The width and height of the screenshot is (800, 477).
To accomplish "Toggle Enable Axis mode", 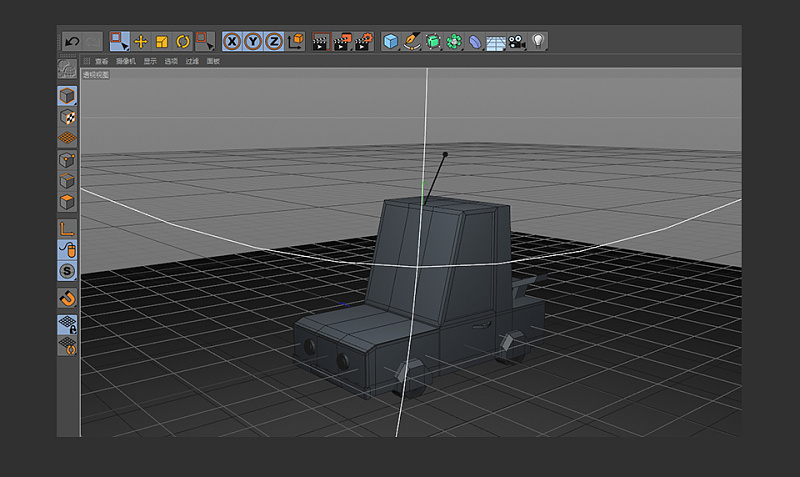I will click(67, 229).
